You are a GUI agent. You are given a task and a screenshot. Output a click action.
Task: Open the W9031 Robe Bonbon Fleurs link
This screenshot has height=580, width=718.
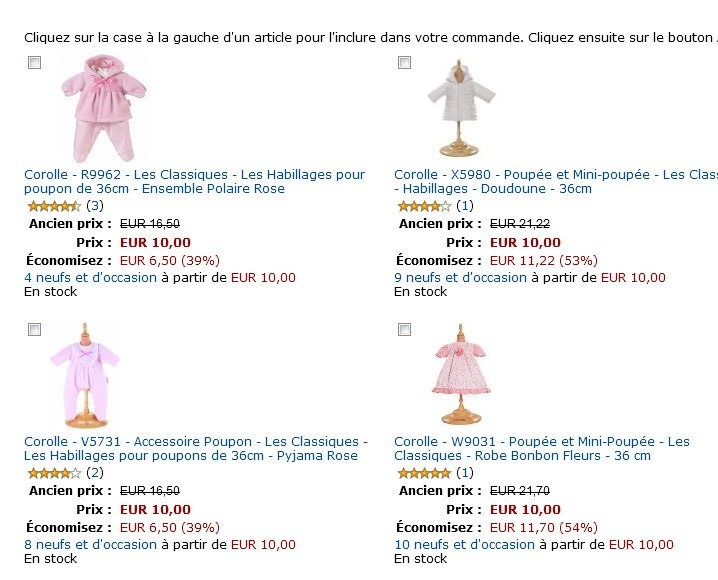(541, 448)
